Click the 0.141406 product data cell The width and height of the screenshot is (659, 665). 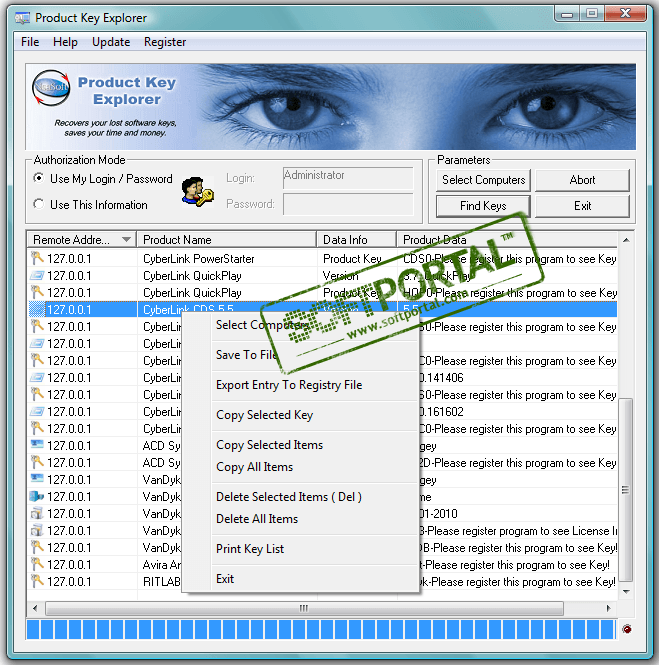518,377
